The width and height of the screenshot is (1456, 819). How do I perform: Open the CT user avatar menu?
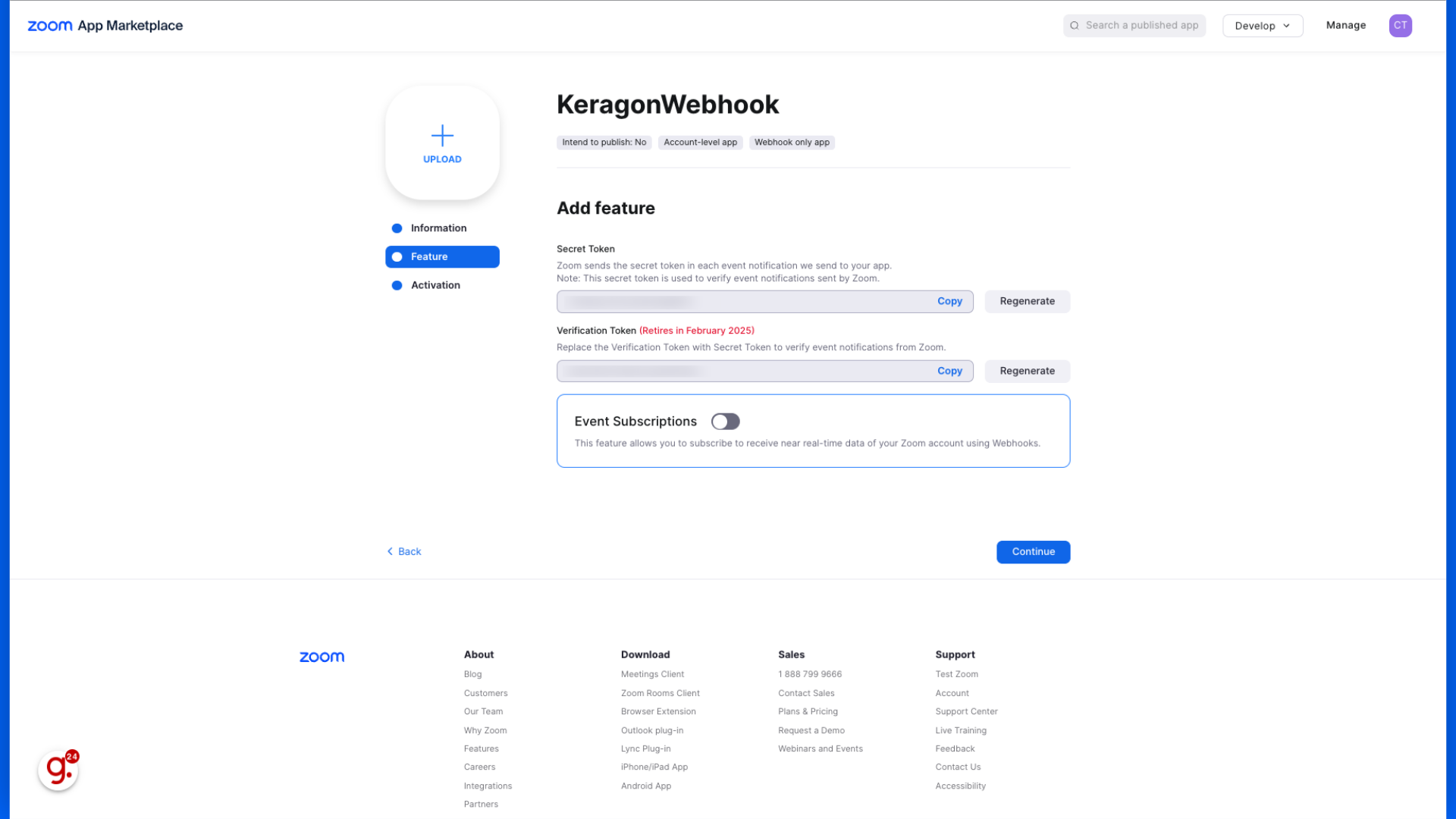[x=1400, y=26]
